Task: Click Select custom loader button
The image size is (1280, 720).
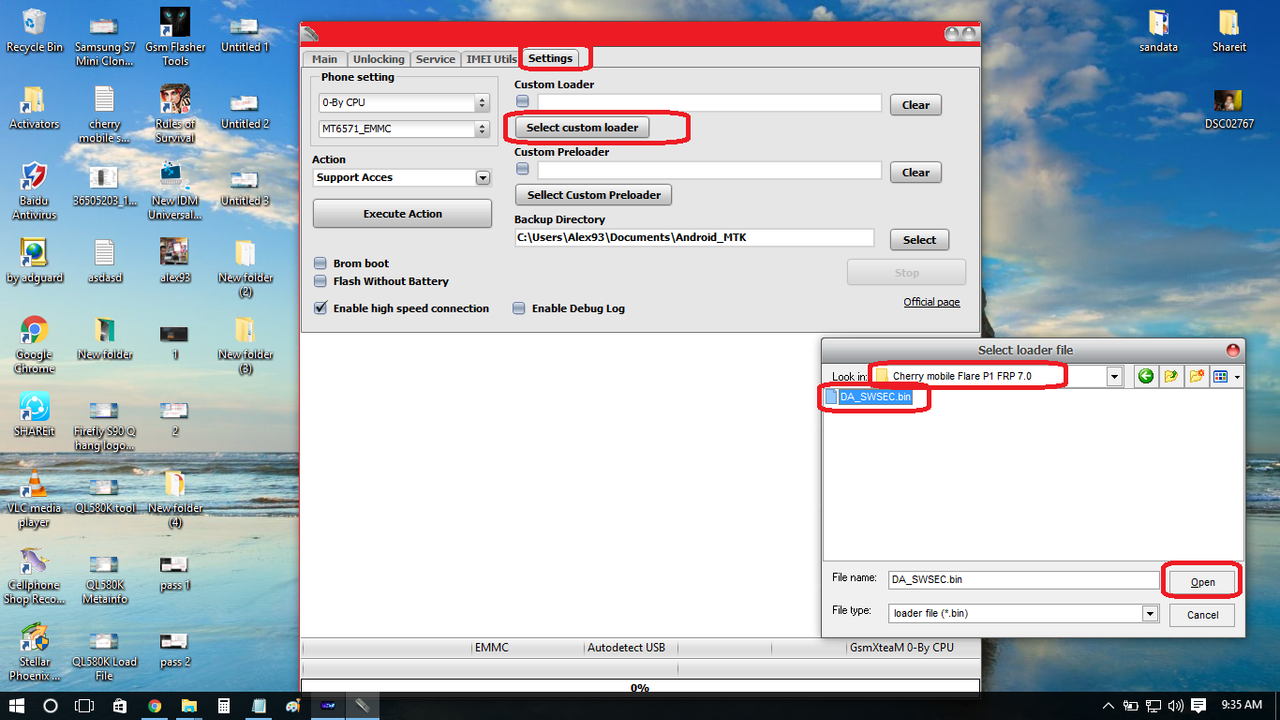Action: (x=582, y=127)
